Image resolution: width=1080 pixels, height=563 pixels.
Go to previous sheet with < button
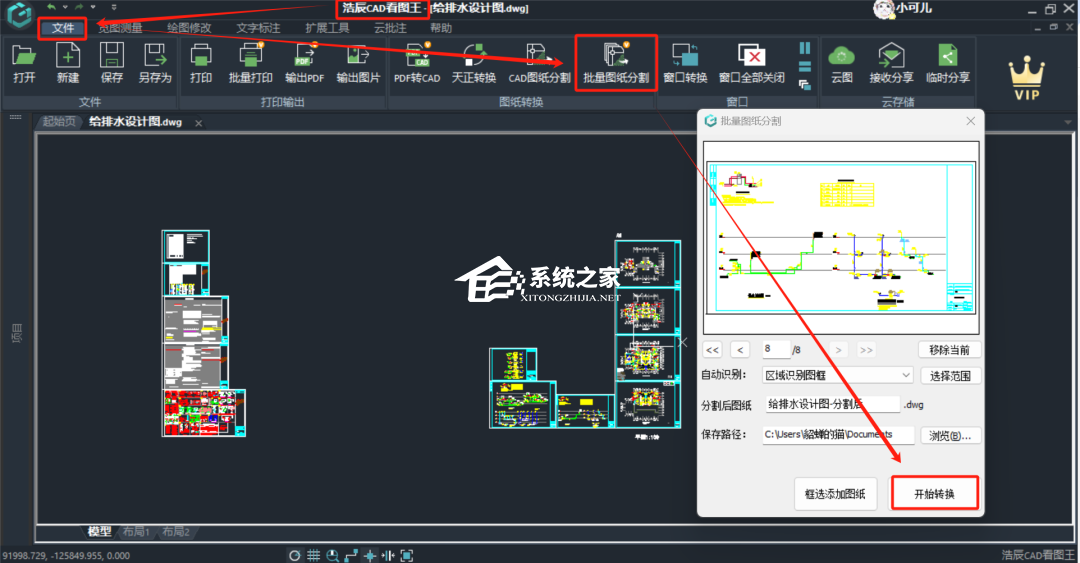740,349
